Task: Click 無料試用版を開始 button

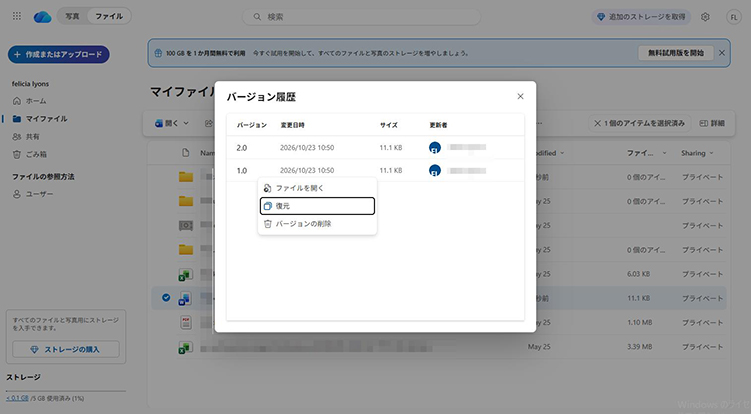Action: (x=676, y=53)
